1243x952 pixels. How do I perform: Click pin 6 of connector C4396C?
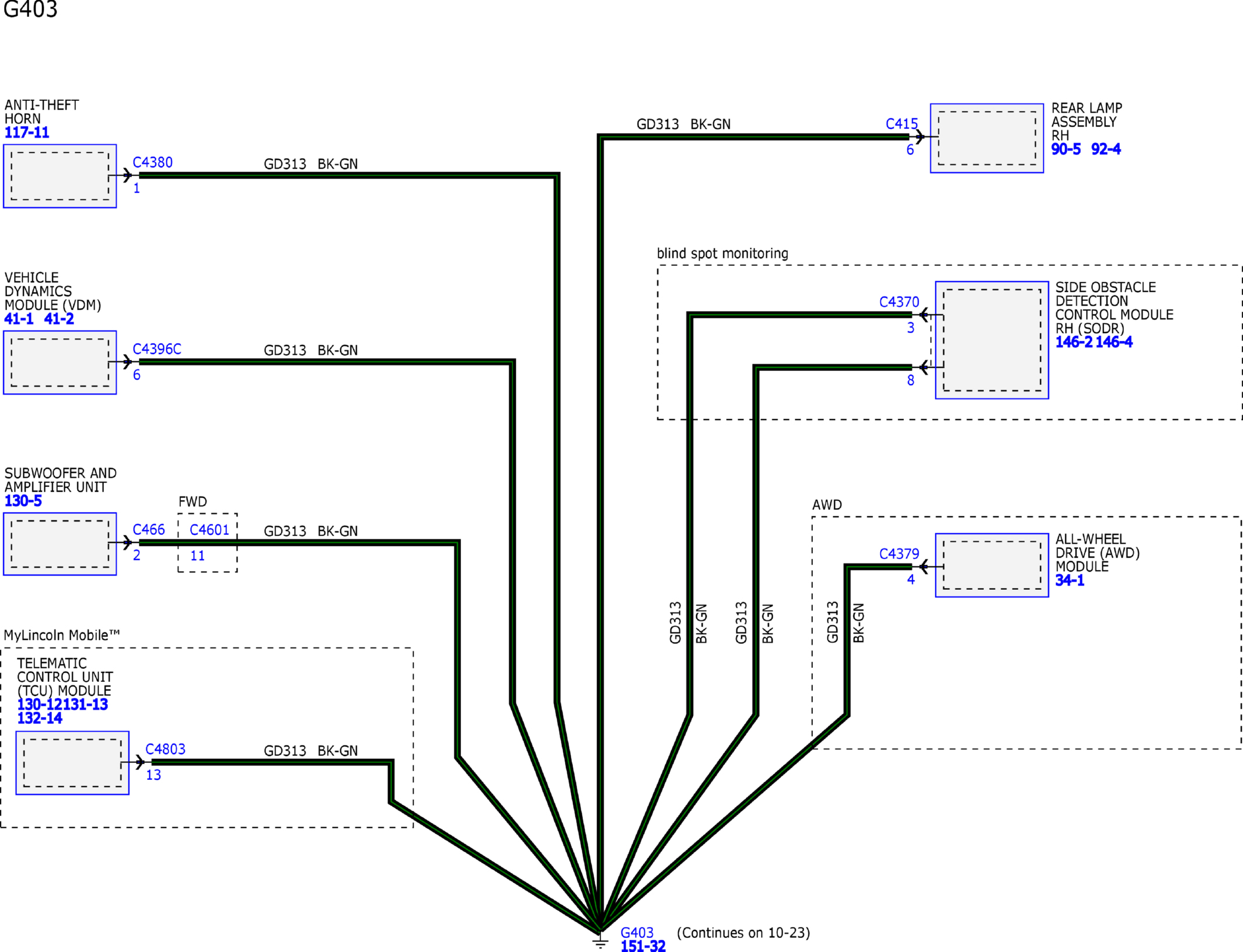[137, 375]
